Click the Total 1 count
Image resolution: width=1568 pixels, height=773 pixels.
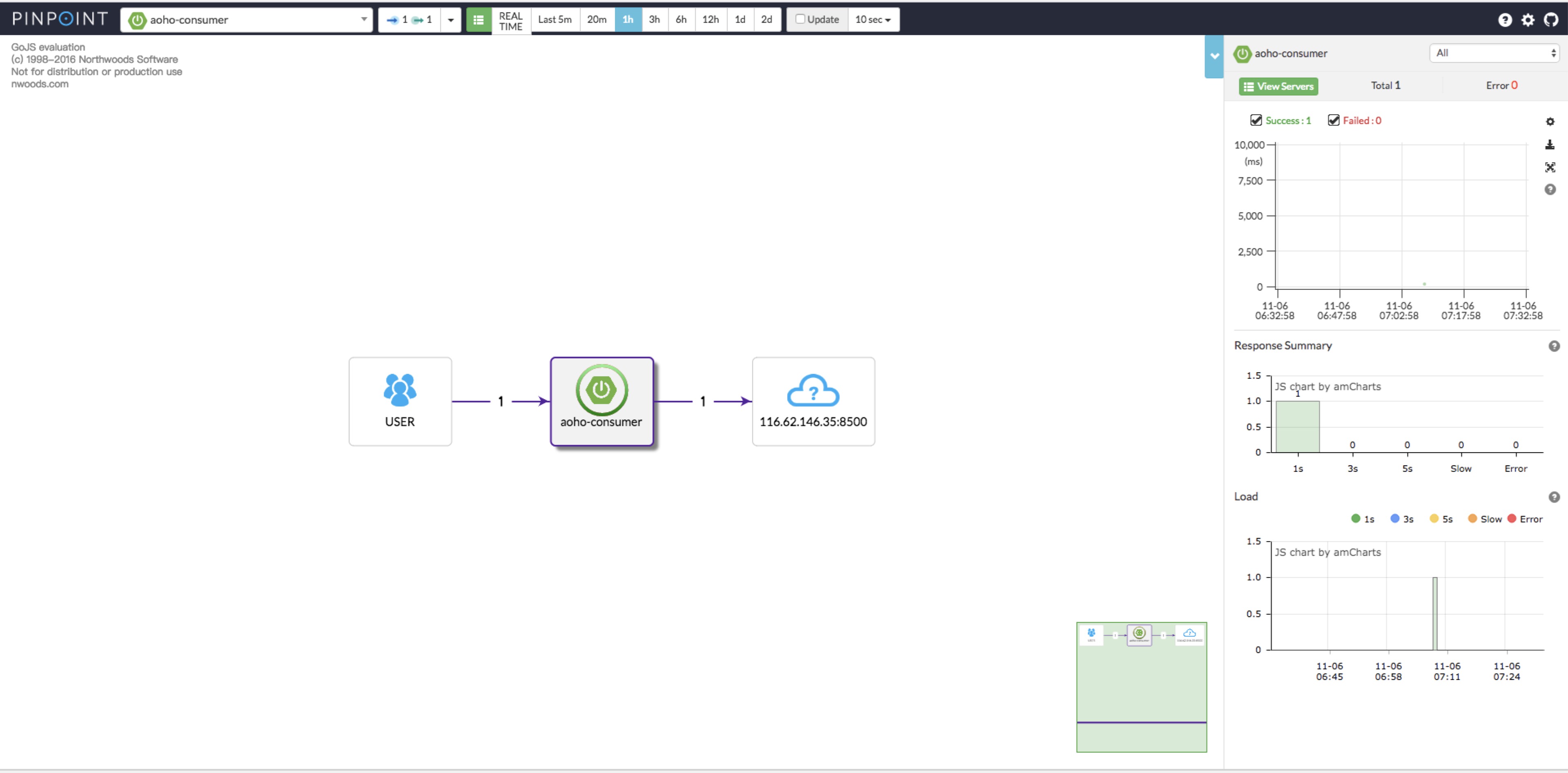1385,85
